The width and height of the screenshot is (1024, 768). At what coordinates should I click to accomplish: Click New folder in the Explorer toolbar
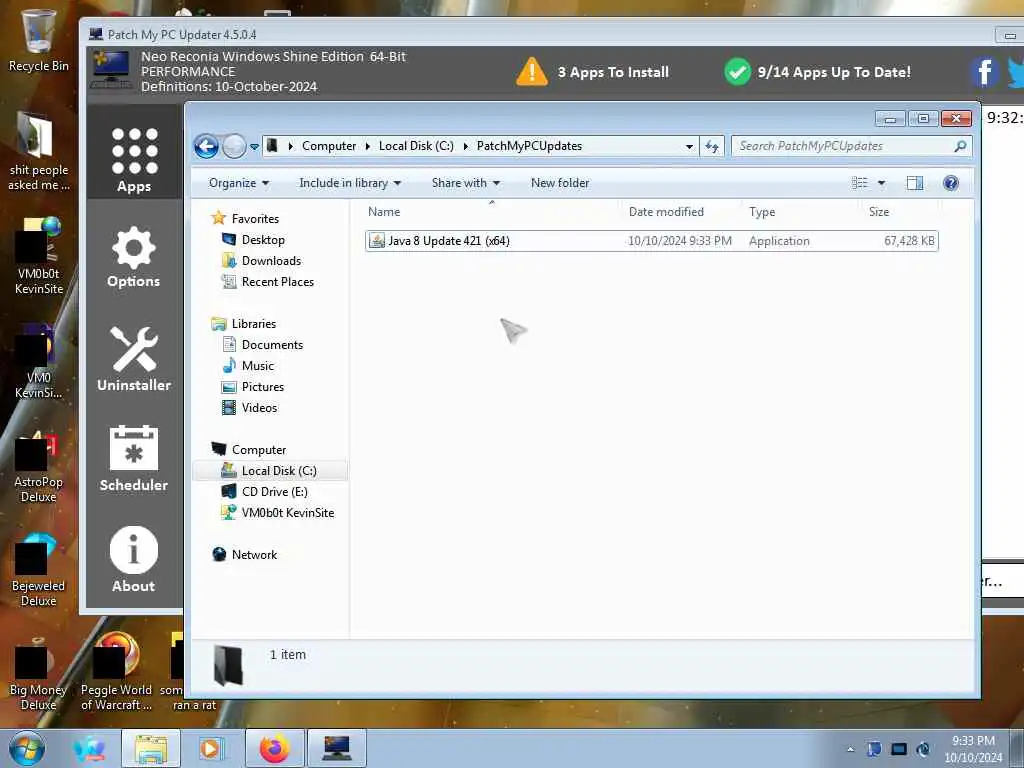click(x=560, y=183)
